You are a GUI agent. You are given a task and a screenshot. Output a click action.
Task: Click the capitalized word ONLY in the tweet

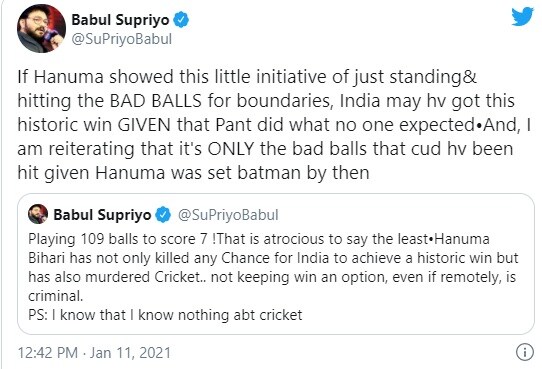click(x=231, y=149)
